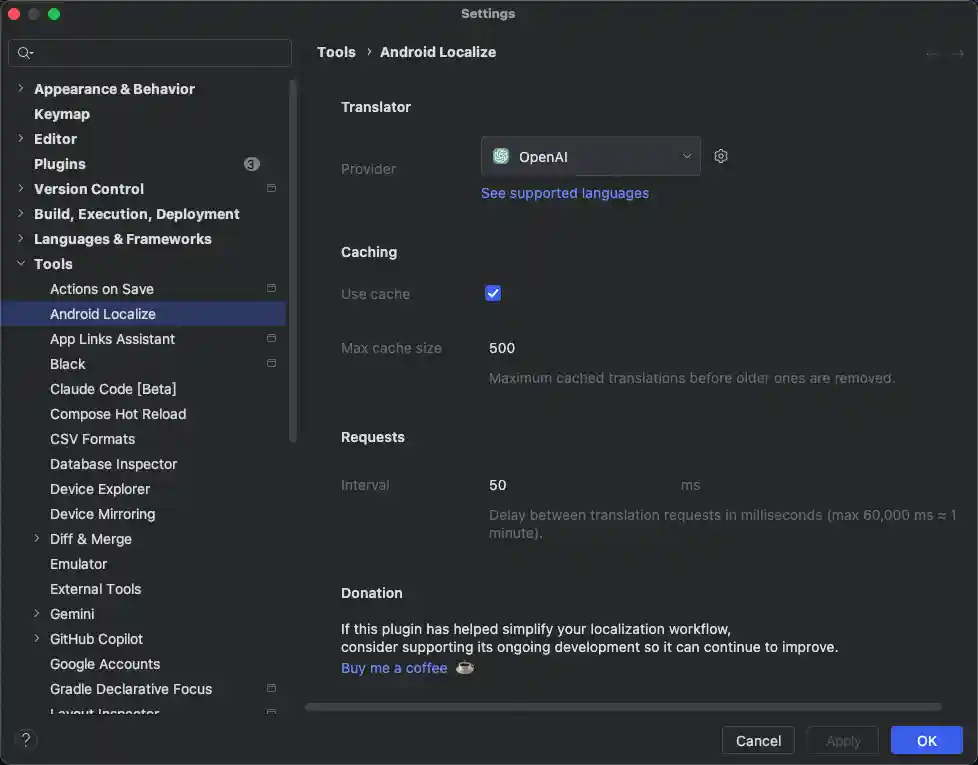Viewport: 978px width, 765px height.
Task: Click the forward navigation arrow
Action: [957, 54]
